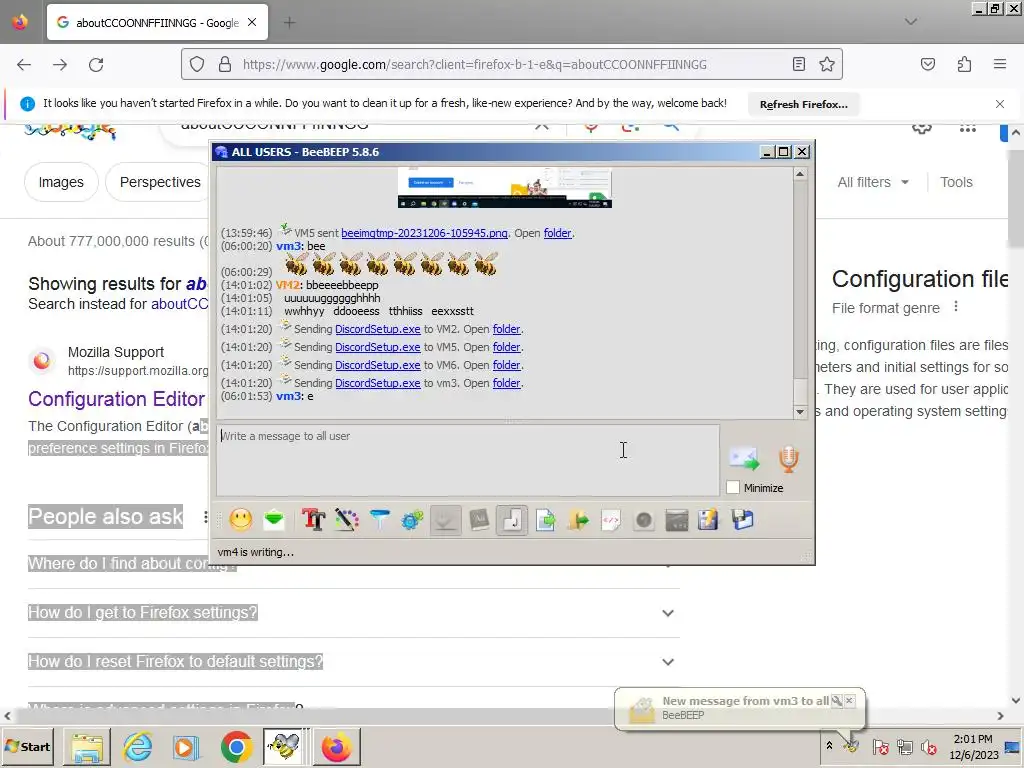Click the Firefox URL address bar

511,65
